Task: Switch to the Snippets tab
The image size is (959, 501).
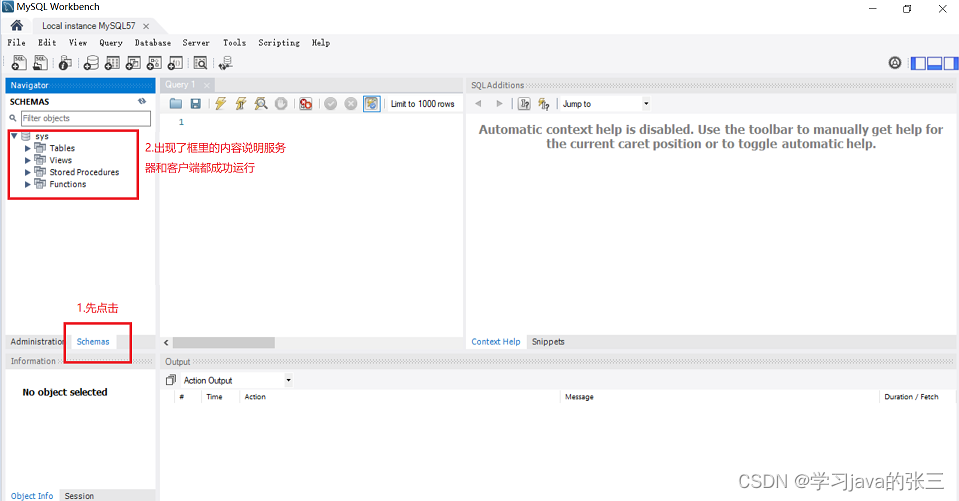Action: [548, 341]
